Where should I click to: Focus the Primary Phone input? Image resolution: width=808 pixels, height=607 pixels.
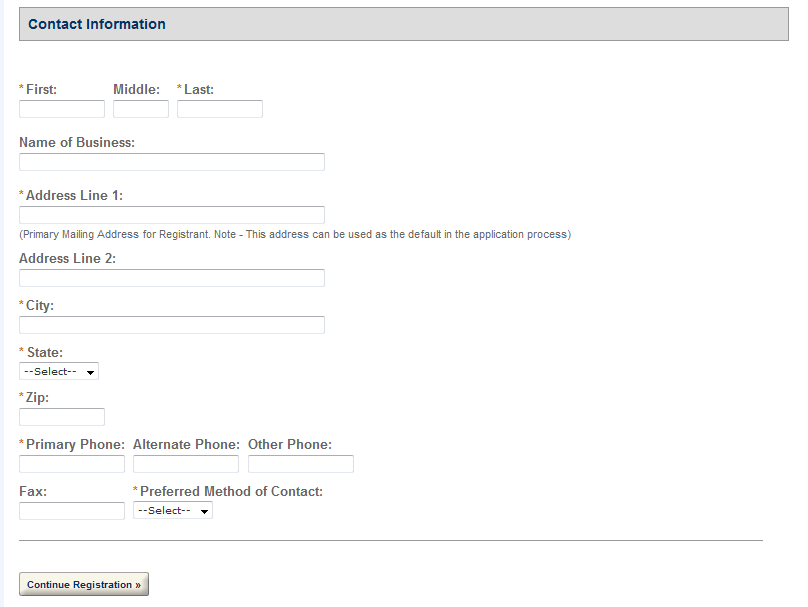[x=71, y=464]
